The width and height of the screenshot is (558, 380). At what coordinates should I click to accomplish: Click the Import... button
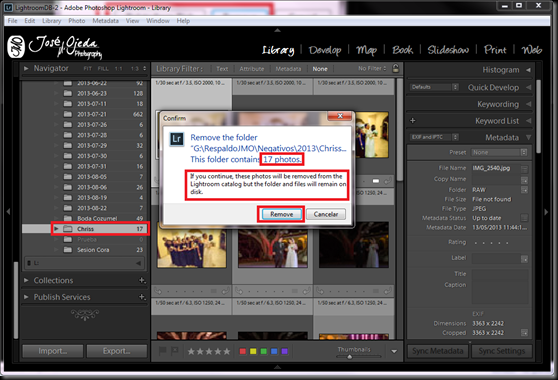point(53,351)
